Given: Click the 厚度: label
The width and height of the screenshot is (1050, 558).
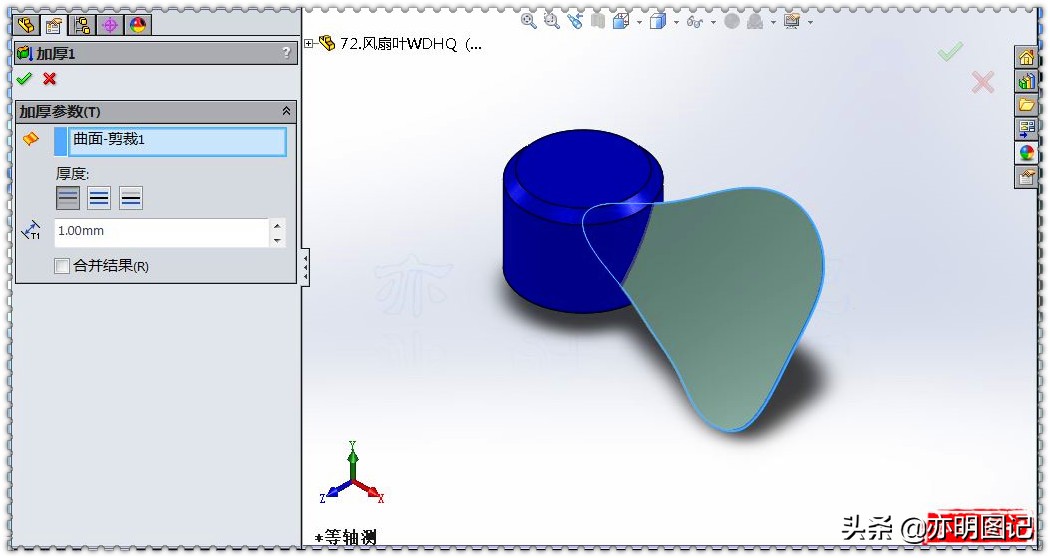Looking at the screenshot, I should coord(72,174).
